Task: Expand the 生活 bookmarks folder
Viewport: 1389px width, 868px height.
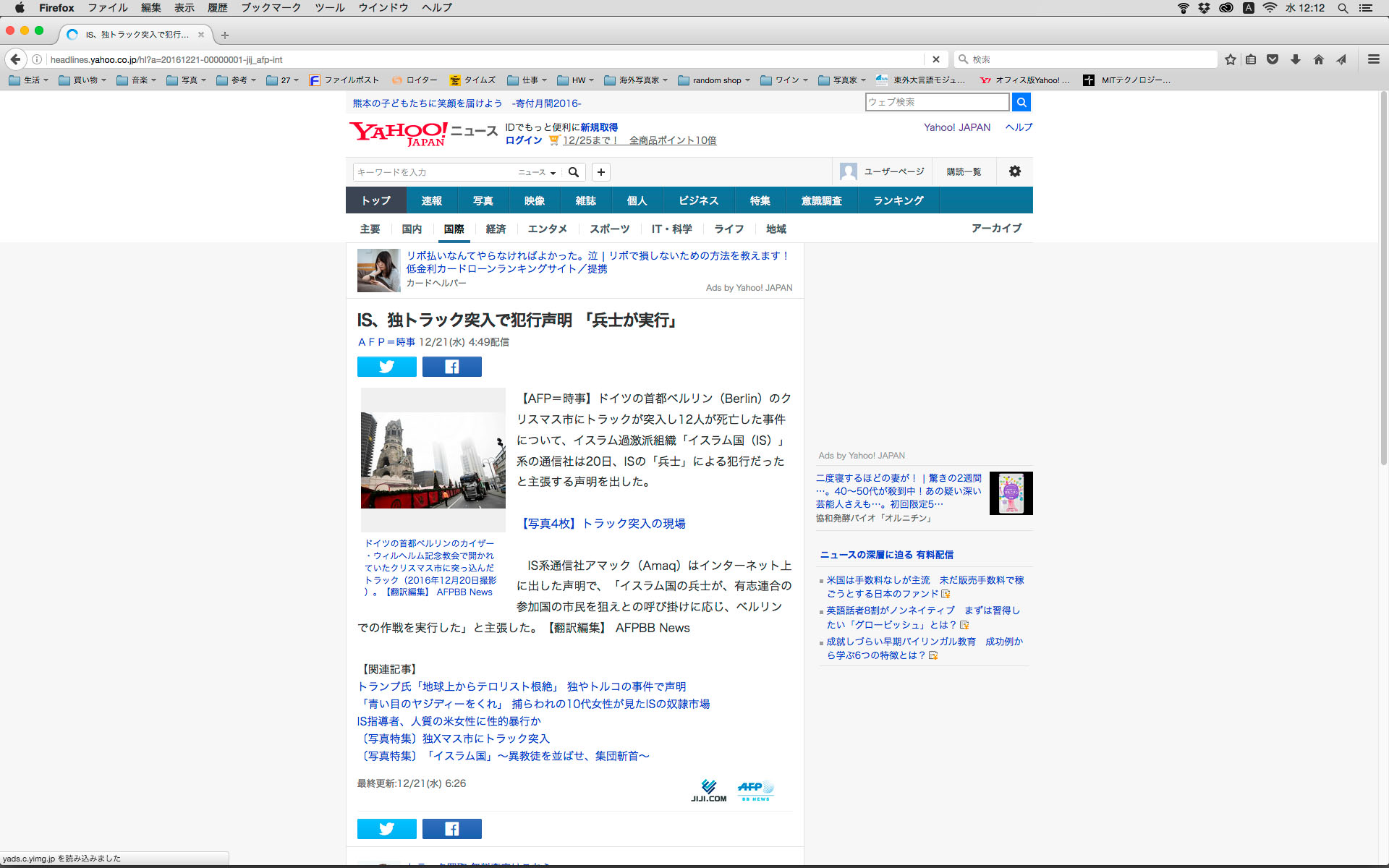Action: (x=29, y=80)
